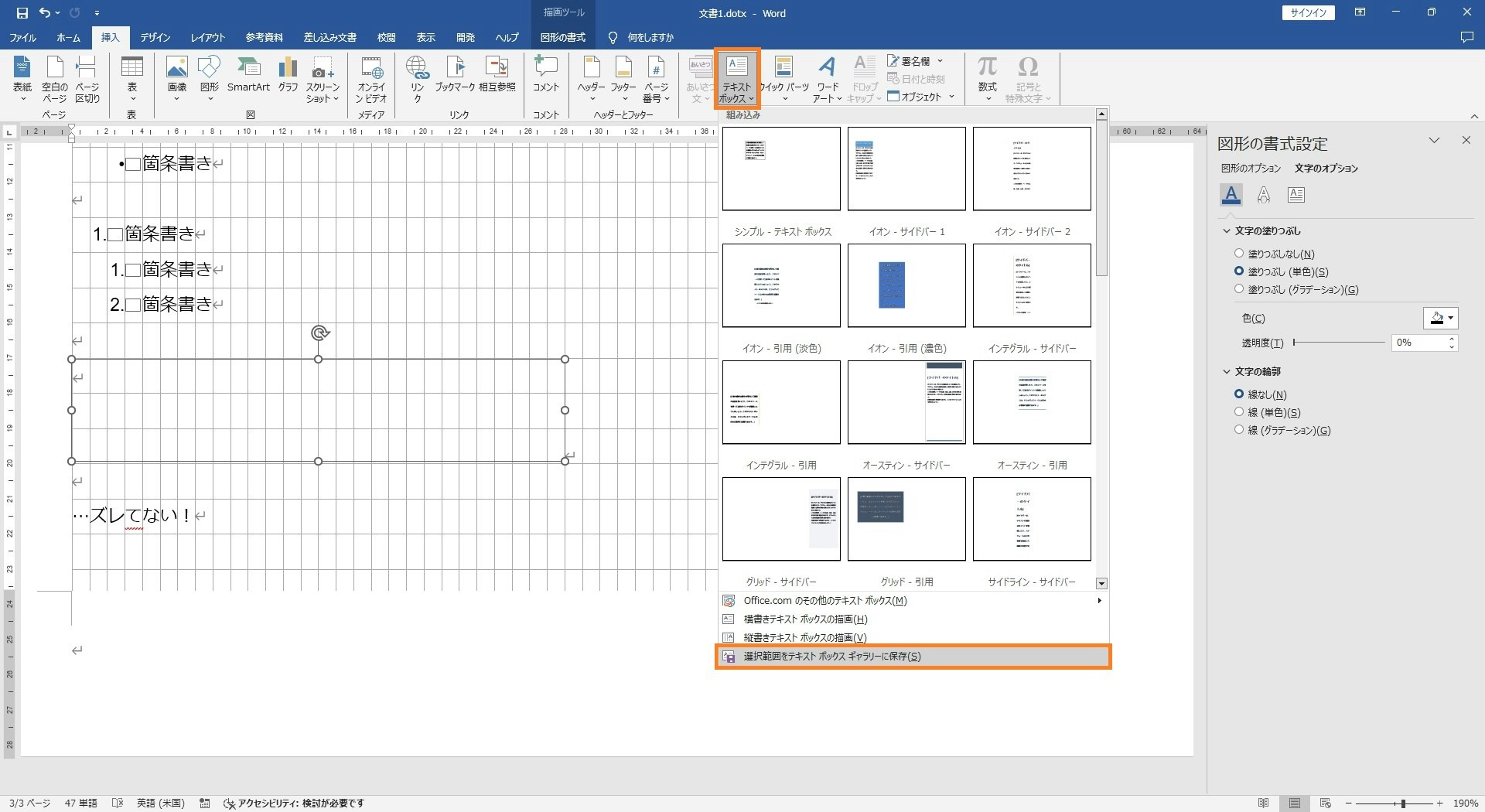
Task: Switch to the デザイン tab
Action: [x=155, y=37]
